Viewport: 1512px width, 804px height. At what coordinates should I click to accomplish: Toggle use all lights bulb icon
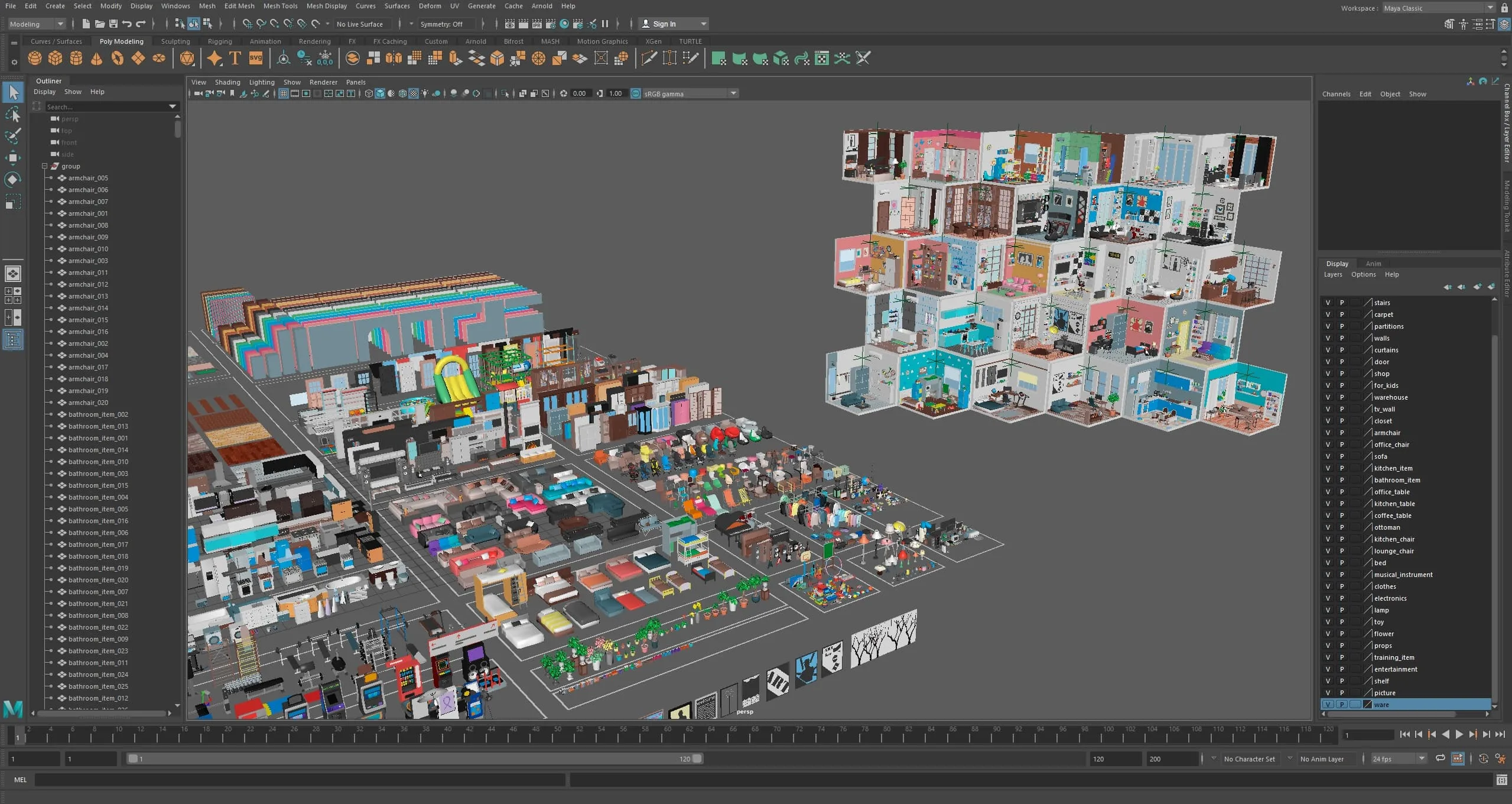[425, 93]
